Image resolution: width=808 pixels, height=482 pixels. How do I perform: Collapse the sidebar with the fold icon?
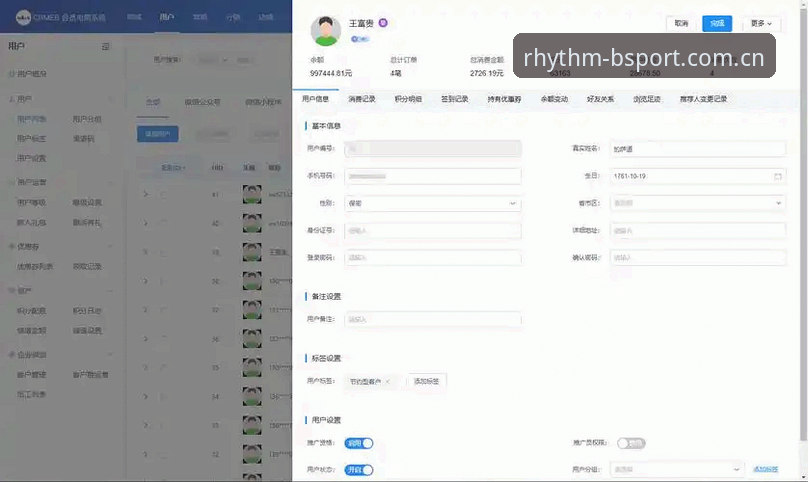106,46
